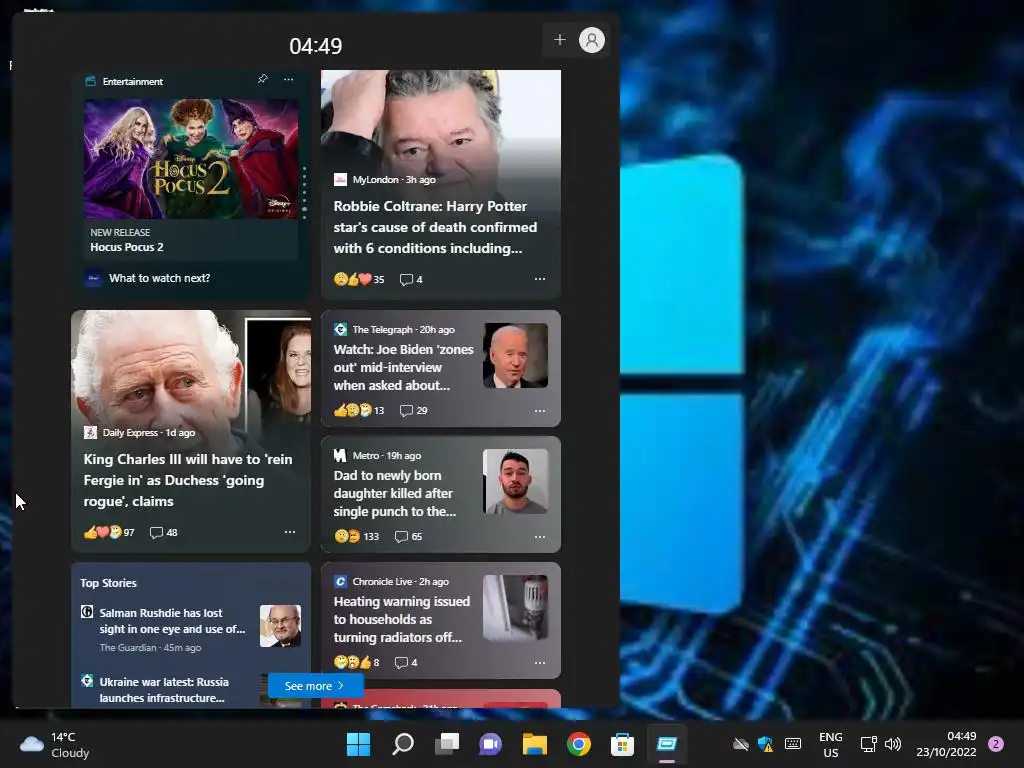
Task: Open Windows Security tray icon
Action: point(765,744)
